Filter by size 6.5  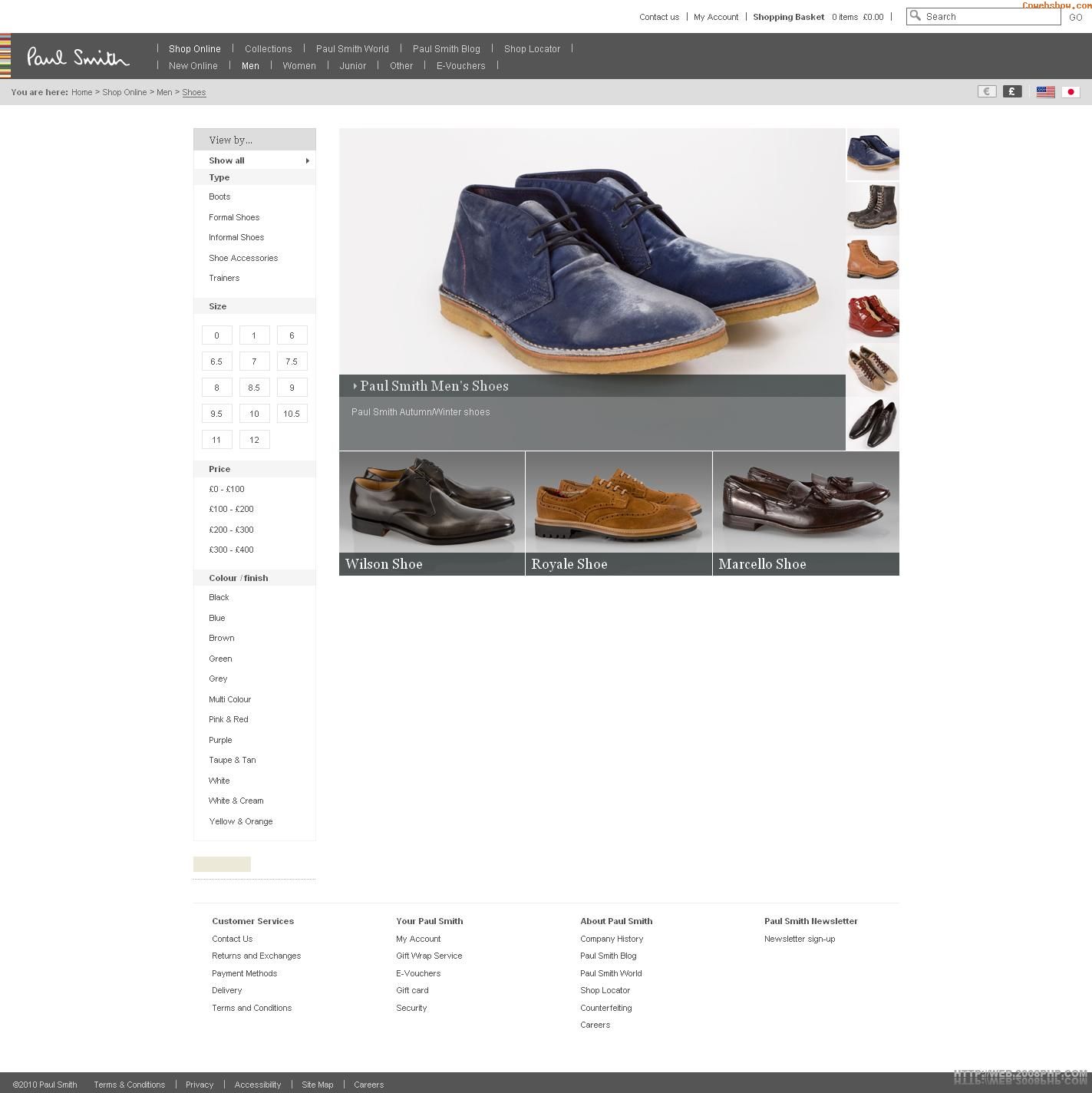click(216, 362)
